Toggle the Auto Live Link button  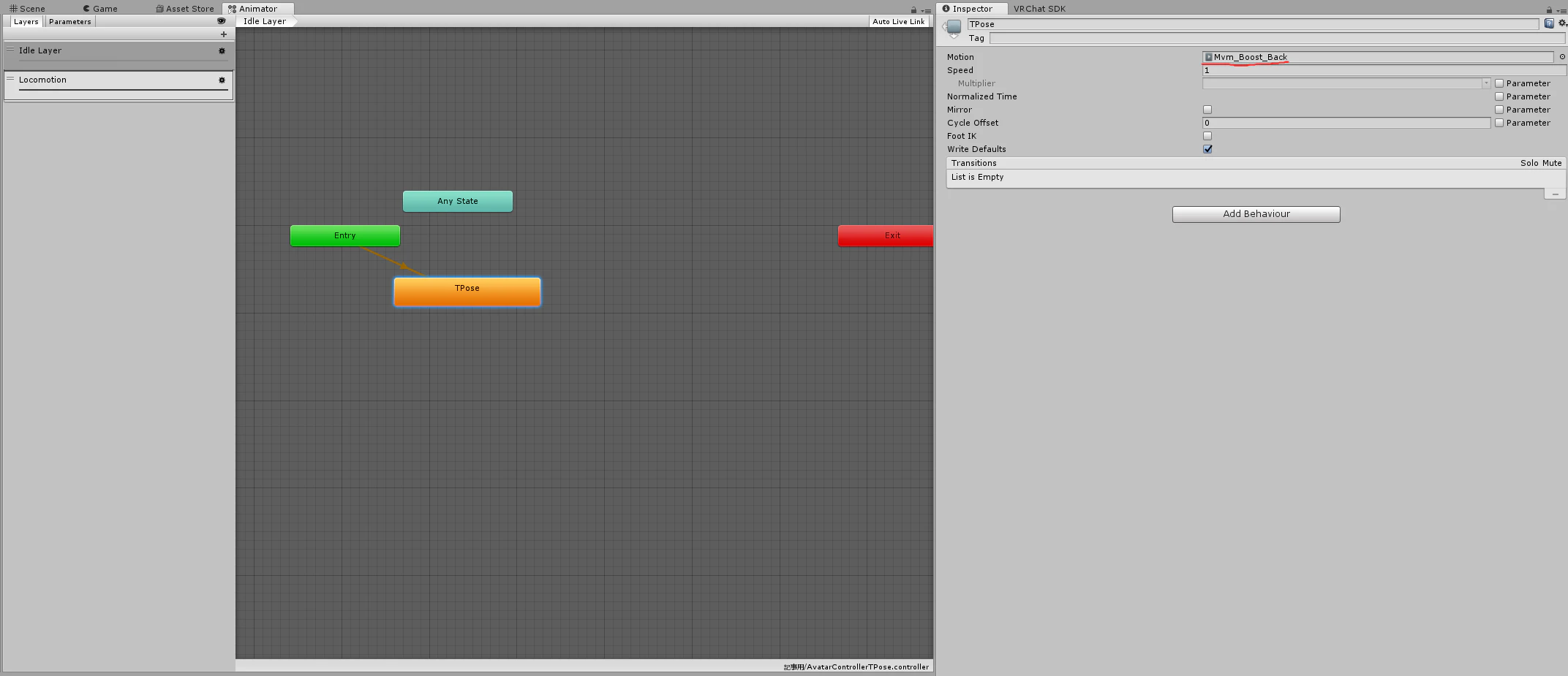[x=899, y=22]
